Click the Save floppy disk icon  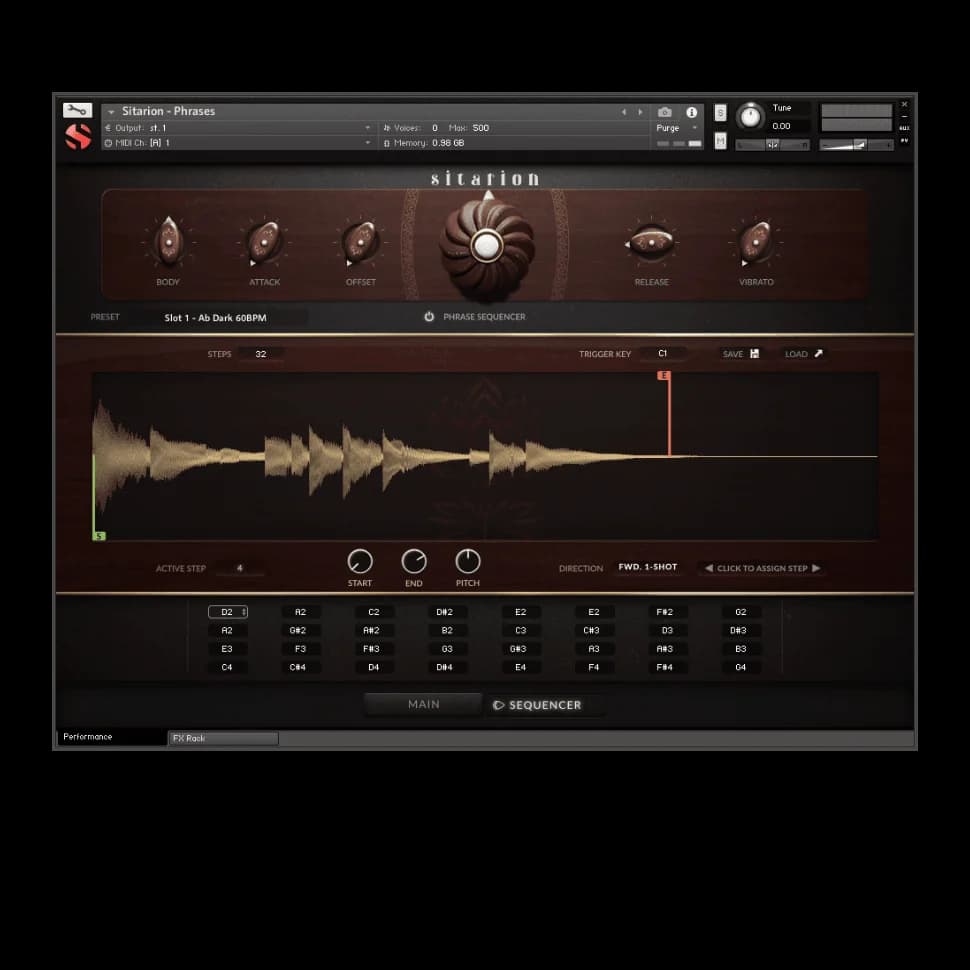pos(755,354)
